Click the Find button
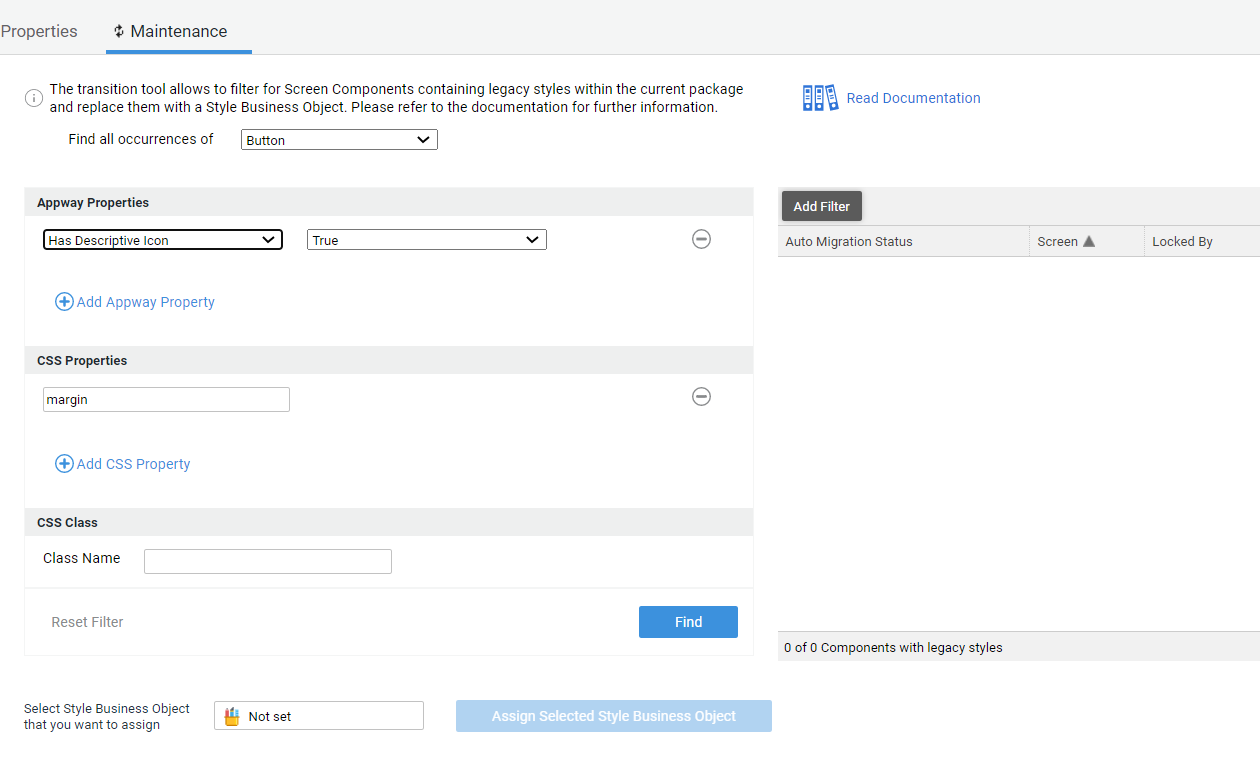 [x=688, y=621]
